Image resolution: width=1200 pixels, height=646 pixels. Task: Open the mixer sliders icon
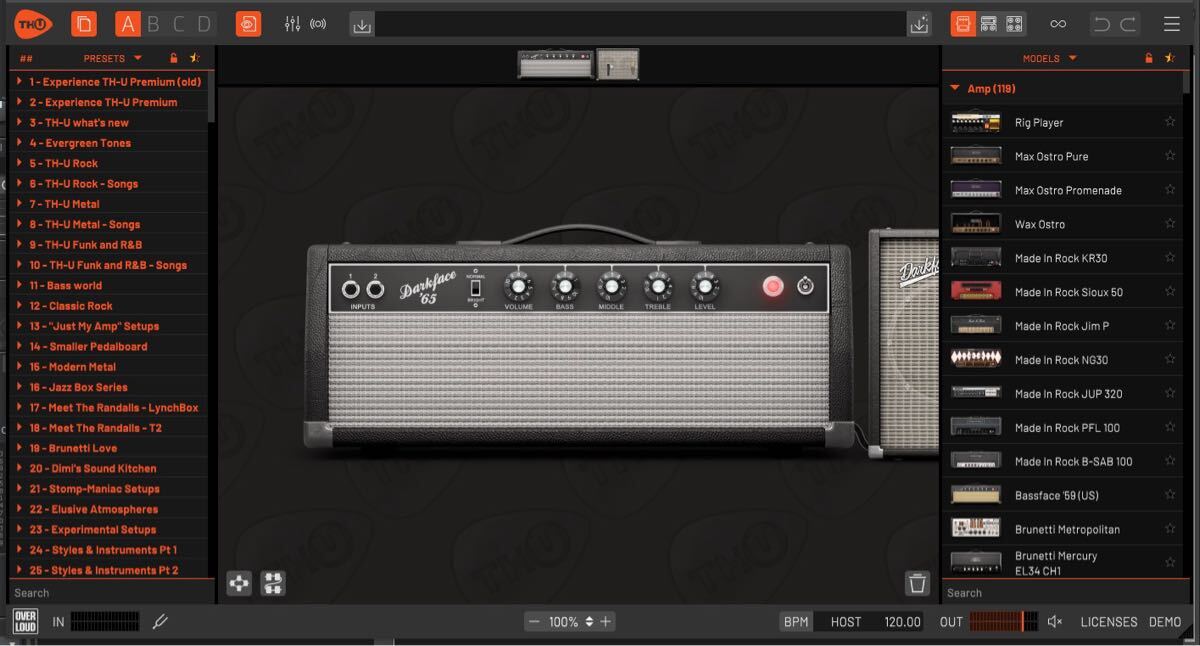[292, 24]
